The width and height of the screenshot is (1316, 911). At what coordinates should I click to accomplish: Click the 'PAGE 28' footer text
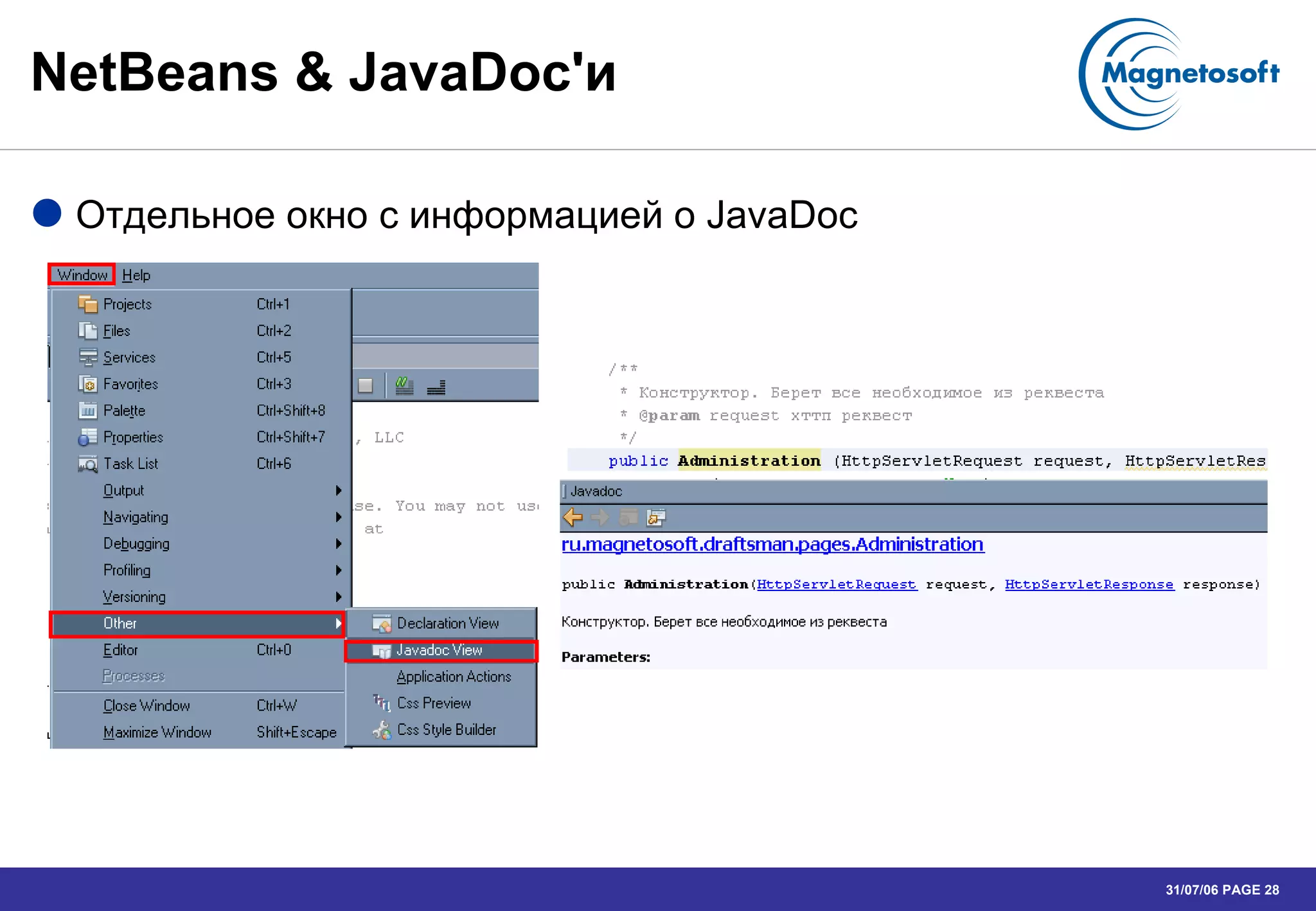point(1250,890)
